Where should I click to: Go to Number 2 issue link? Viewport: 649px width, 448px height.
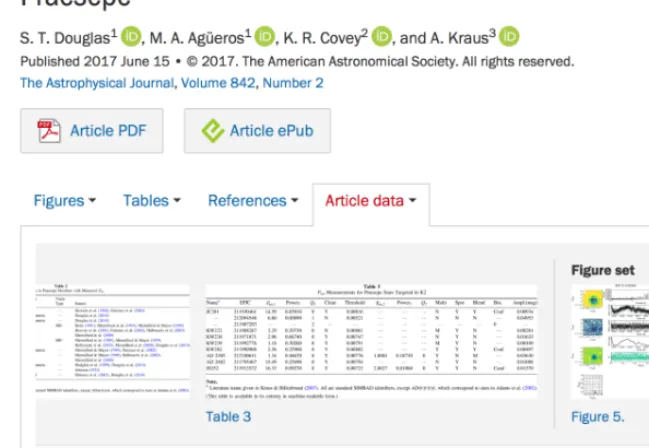tap(293, 83)
